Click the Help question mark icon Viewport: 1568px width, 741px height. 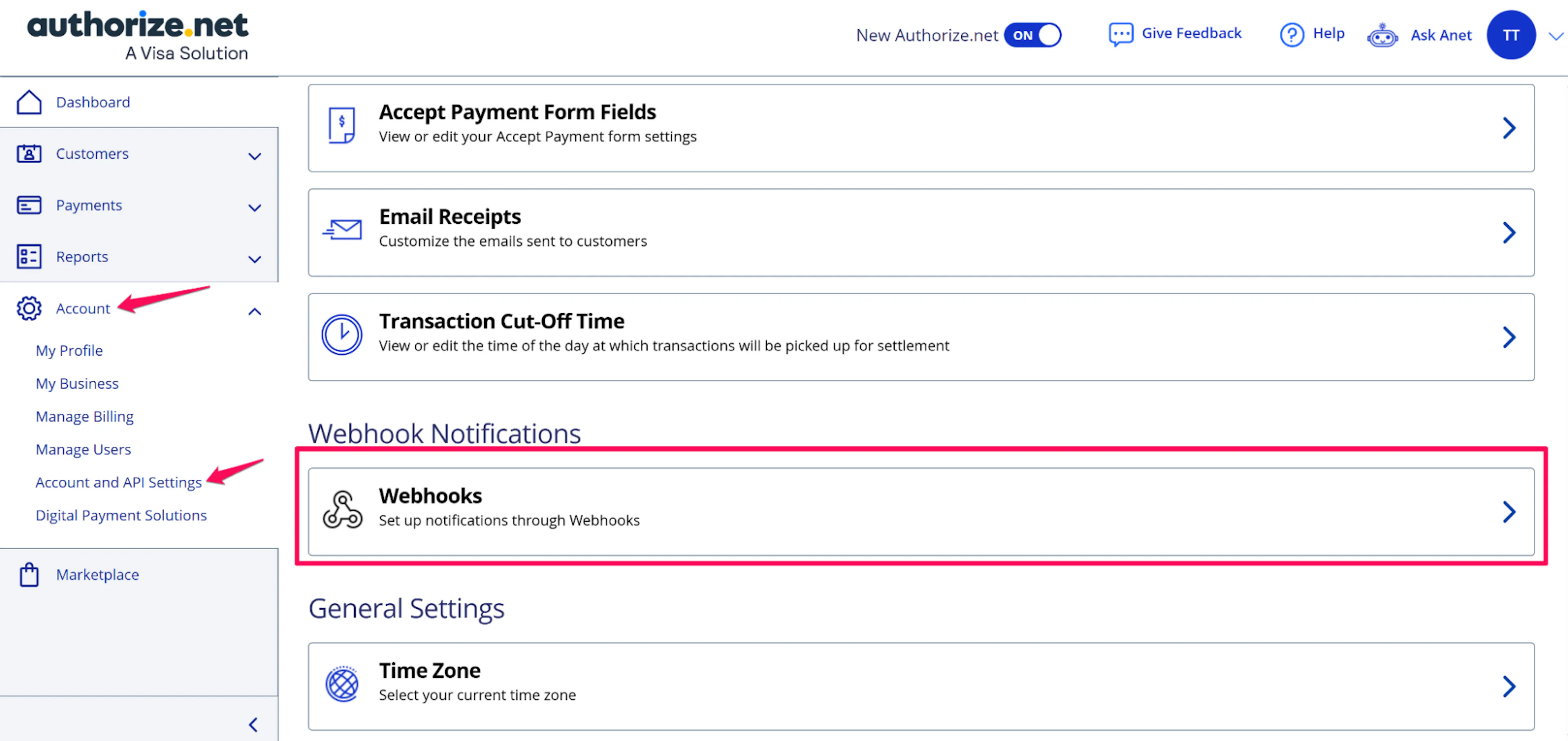pyautogui.click(x=1291, y=35)
